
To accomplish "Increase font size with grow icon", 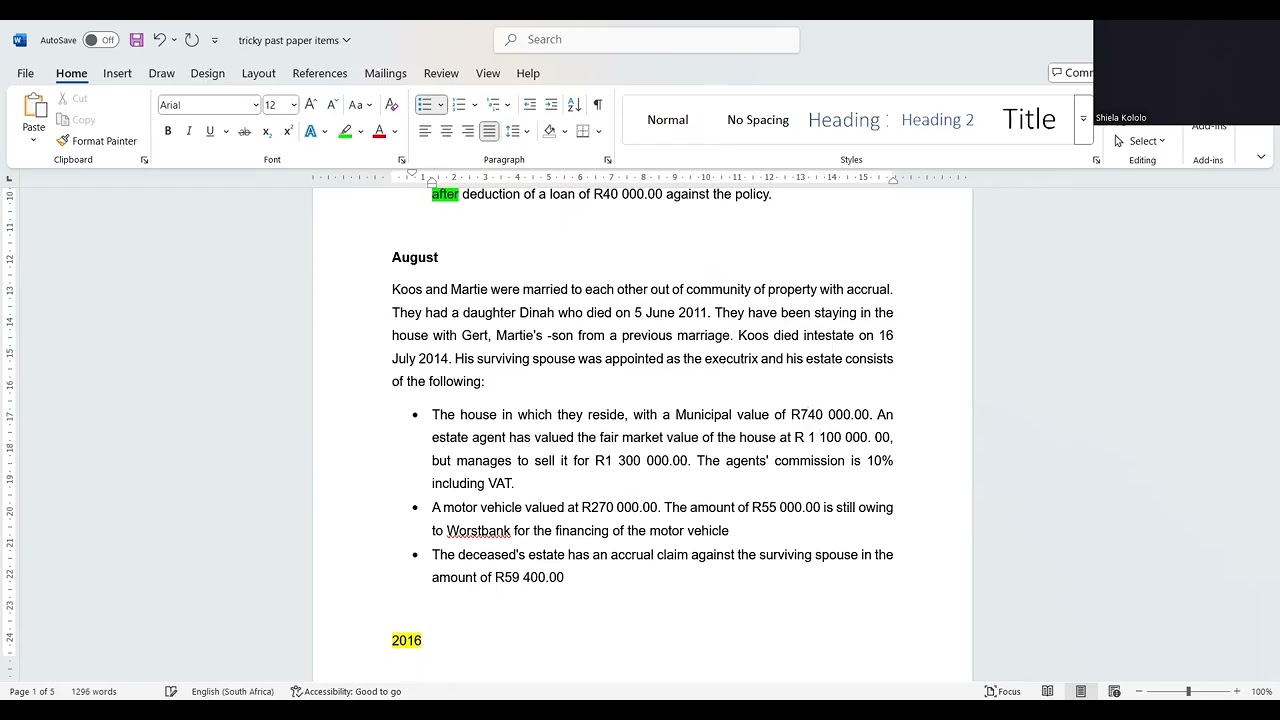I will pos(311,105).
